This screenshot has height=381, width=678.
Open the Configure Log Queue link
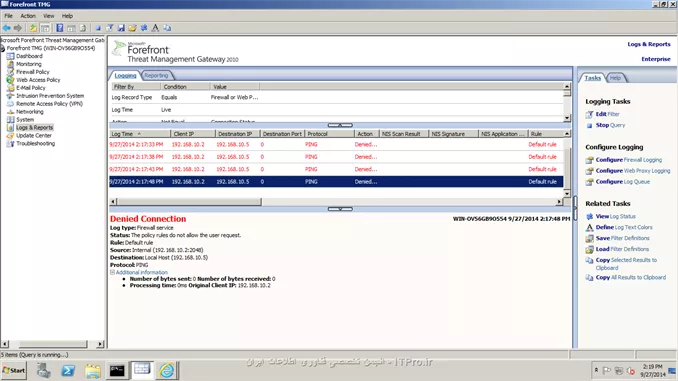tap(623, 182)
